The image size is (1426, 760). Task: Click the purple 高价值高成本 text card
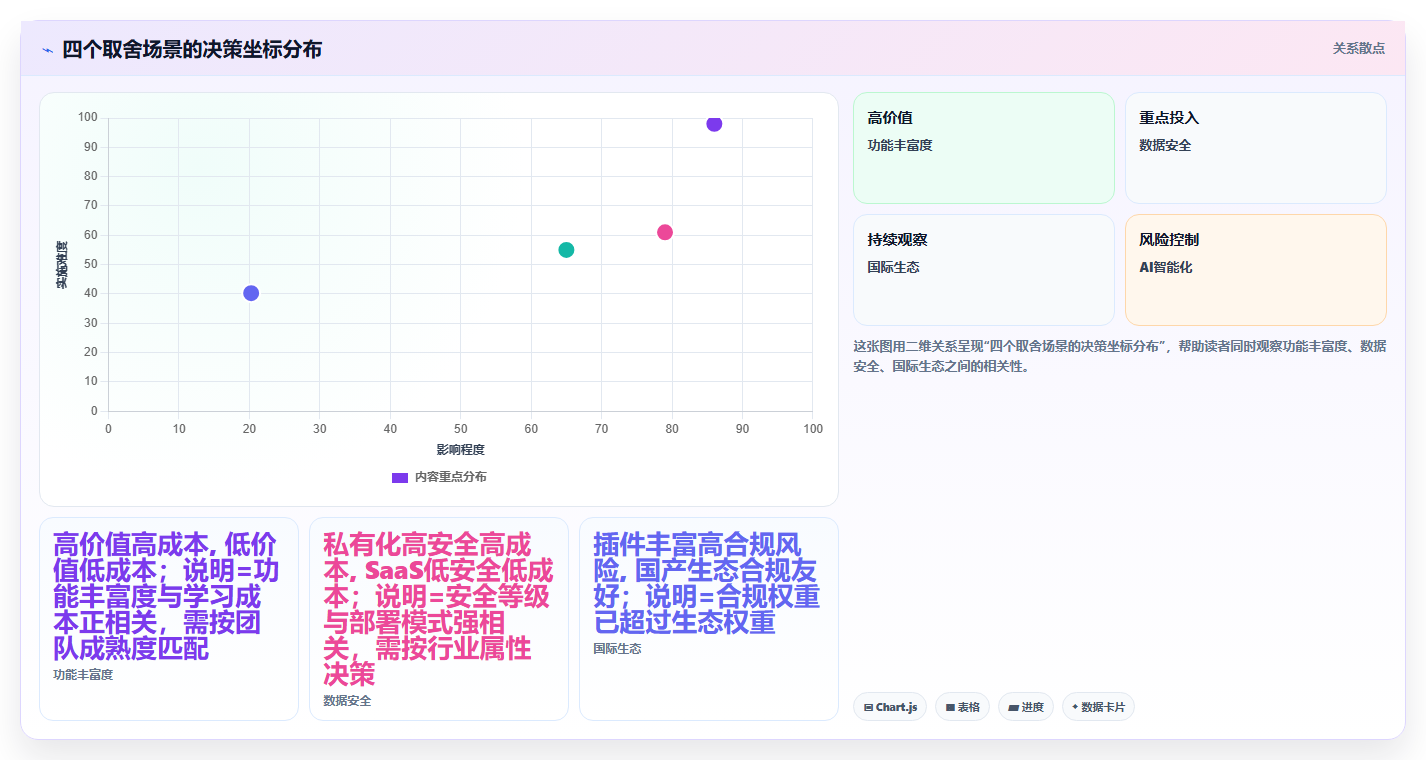click(x=169, y=619)
